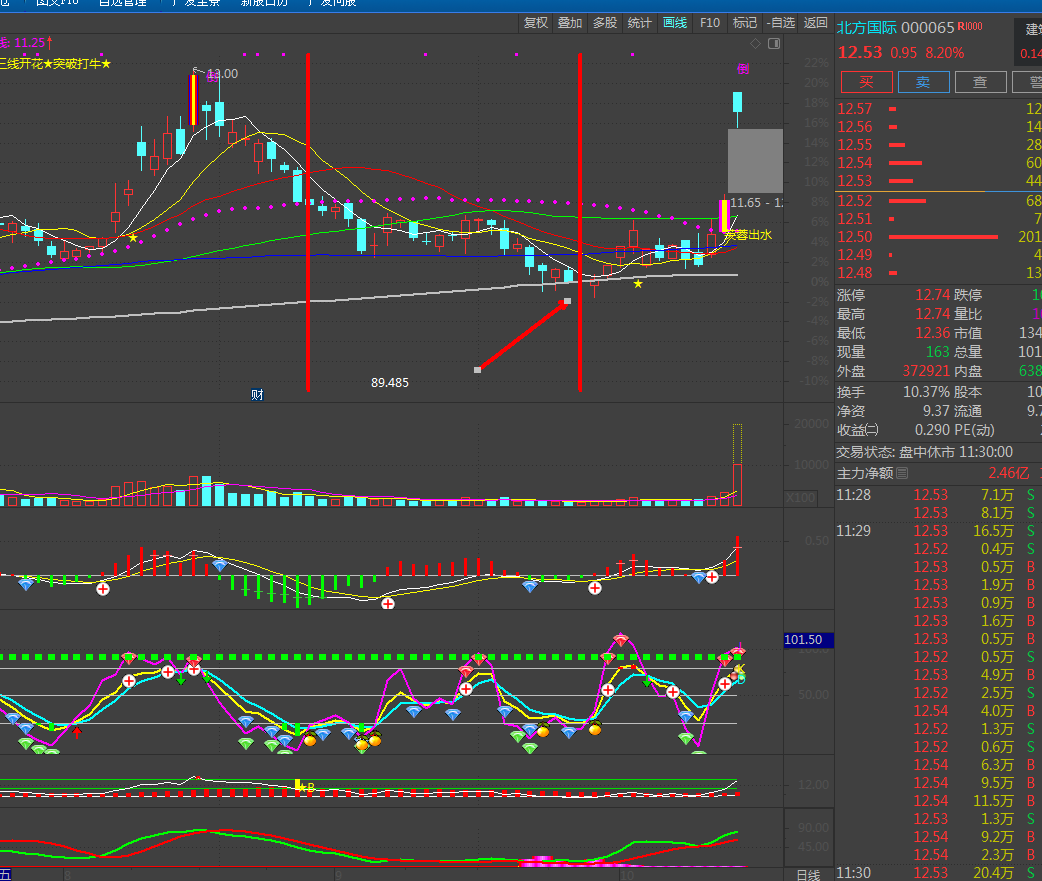
Task: Click the 外盘 value 372921
Action: click(x=926, y=371)
